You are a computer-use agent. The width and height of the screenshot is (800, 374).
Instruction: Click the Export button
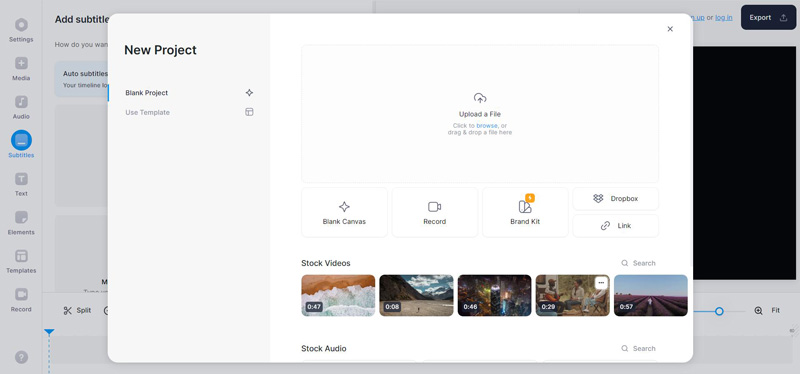[x=768, y=17]
